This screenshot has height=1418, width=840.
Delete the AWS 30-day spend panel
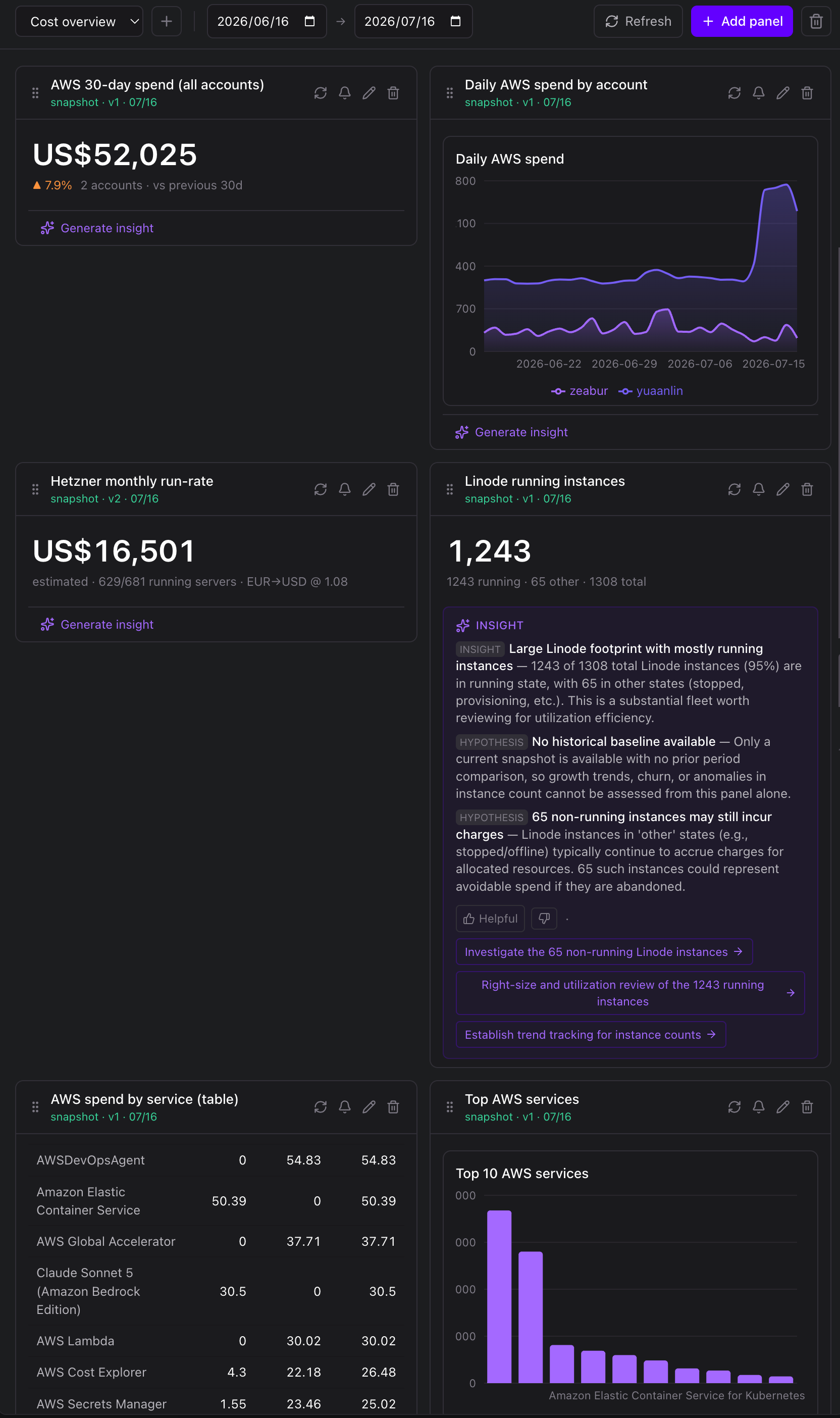[x=393, y=93]
